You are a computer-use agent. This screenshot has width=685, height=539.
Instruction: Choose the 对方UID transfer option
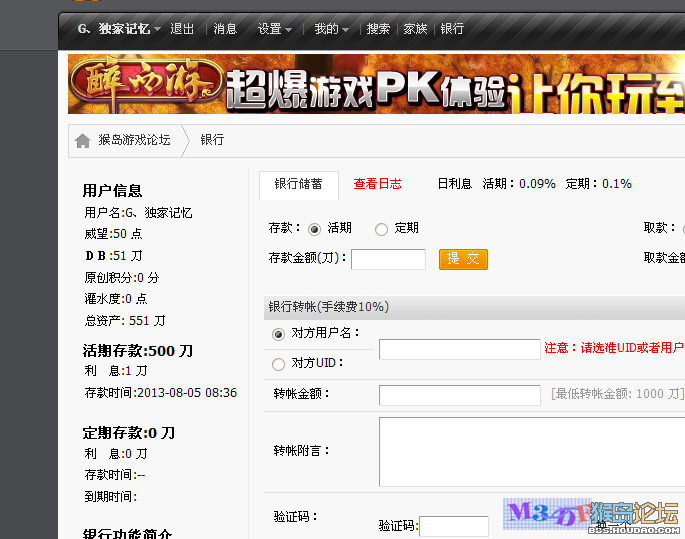[278, 364]
